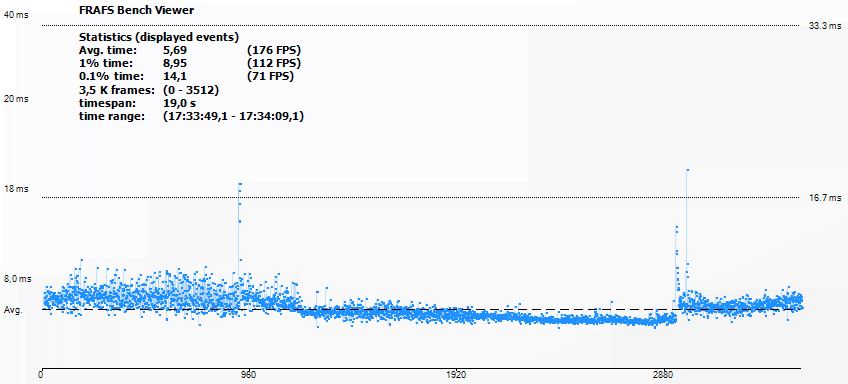Select the 176 FPS average readout
848x384 pixels.
[x=274, y=50]
